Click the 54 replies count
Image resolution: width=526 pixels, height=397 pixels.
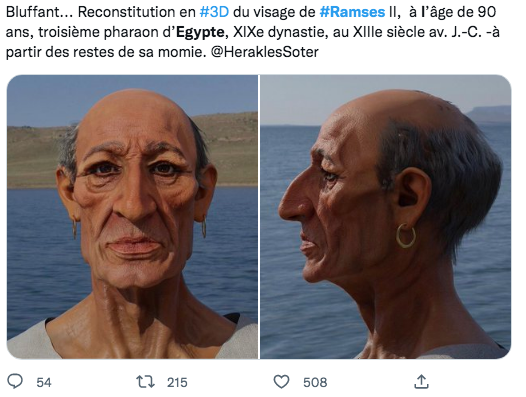(x=44, y=383)
